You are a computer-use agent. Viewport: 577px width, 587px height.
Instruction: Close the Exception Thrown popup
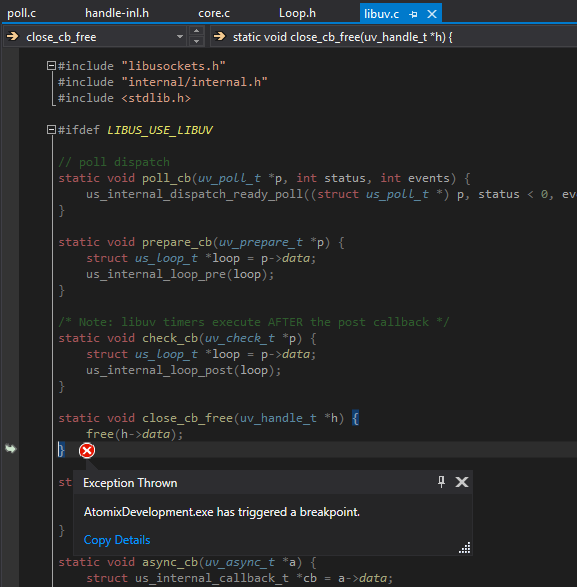462,482
